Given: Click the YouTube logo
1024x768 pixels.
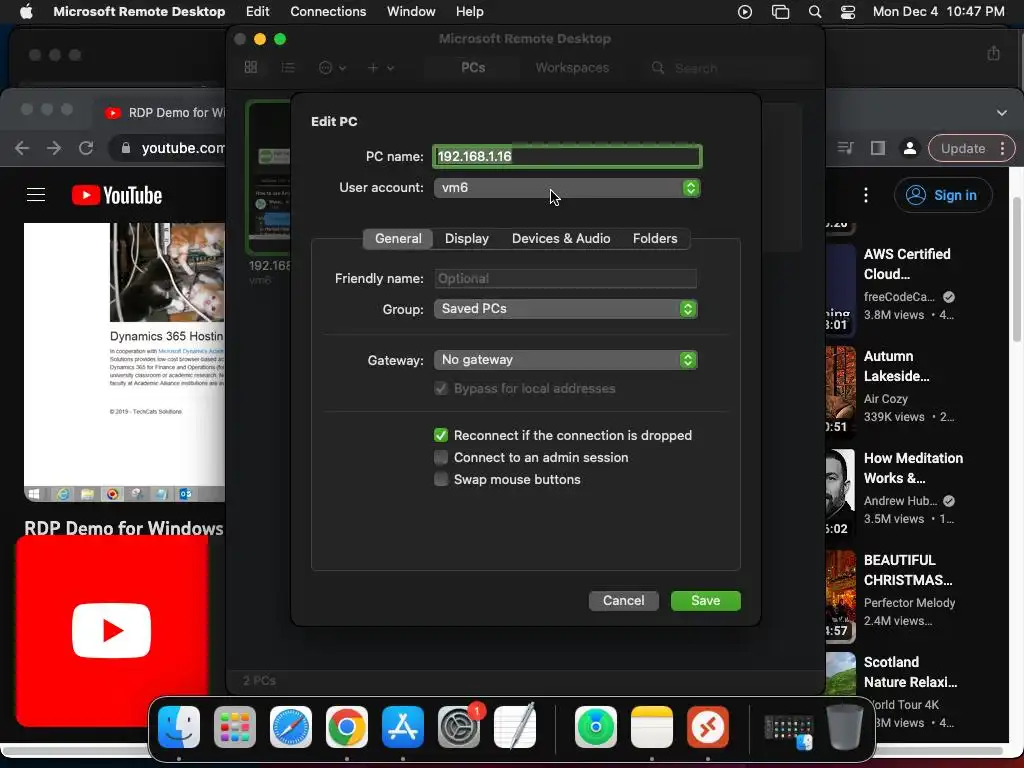Looking at the screenshot, I should [117, 195].
